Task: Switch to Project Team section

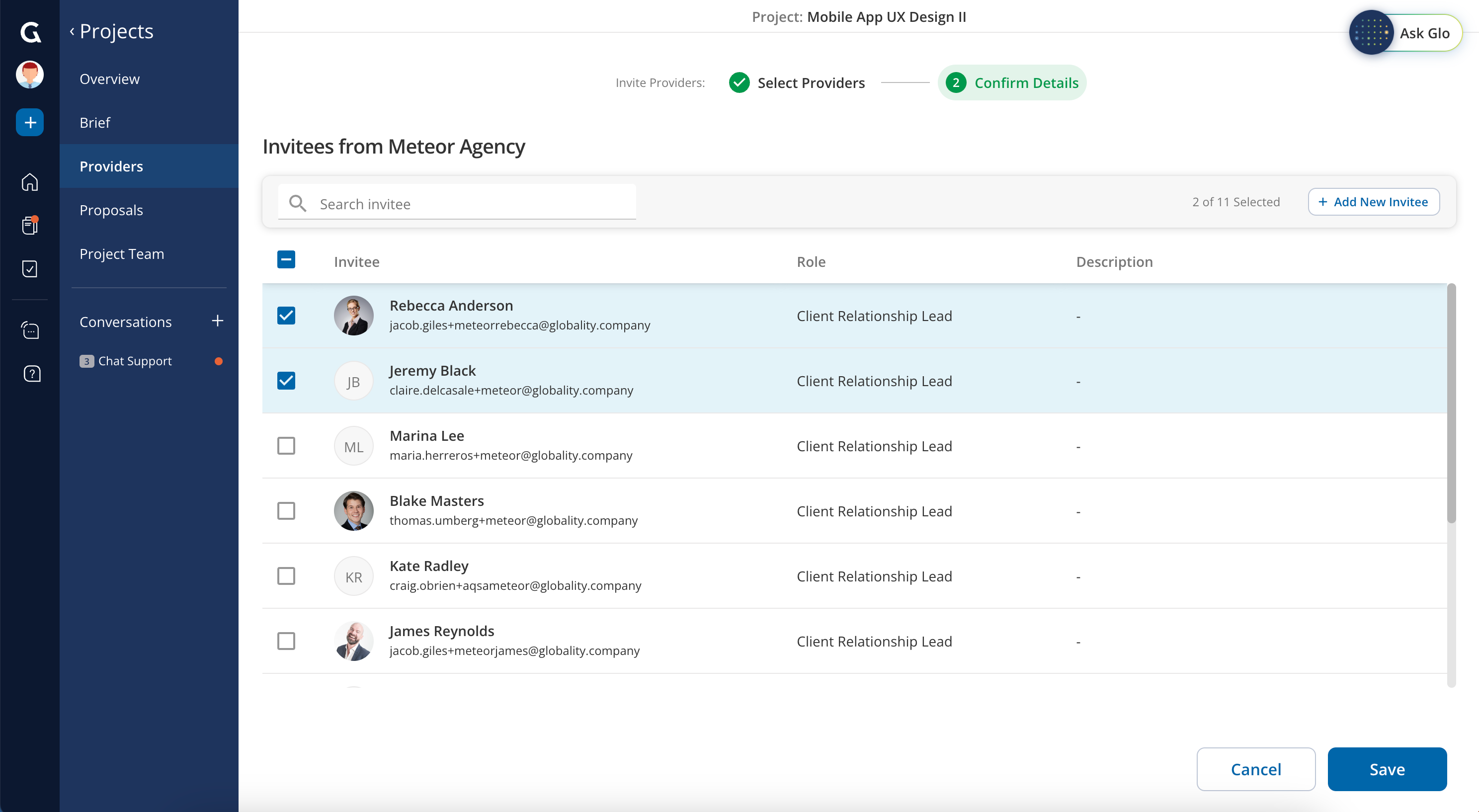Action: click(122, 254)
